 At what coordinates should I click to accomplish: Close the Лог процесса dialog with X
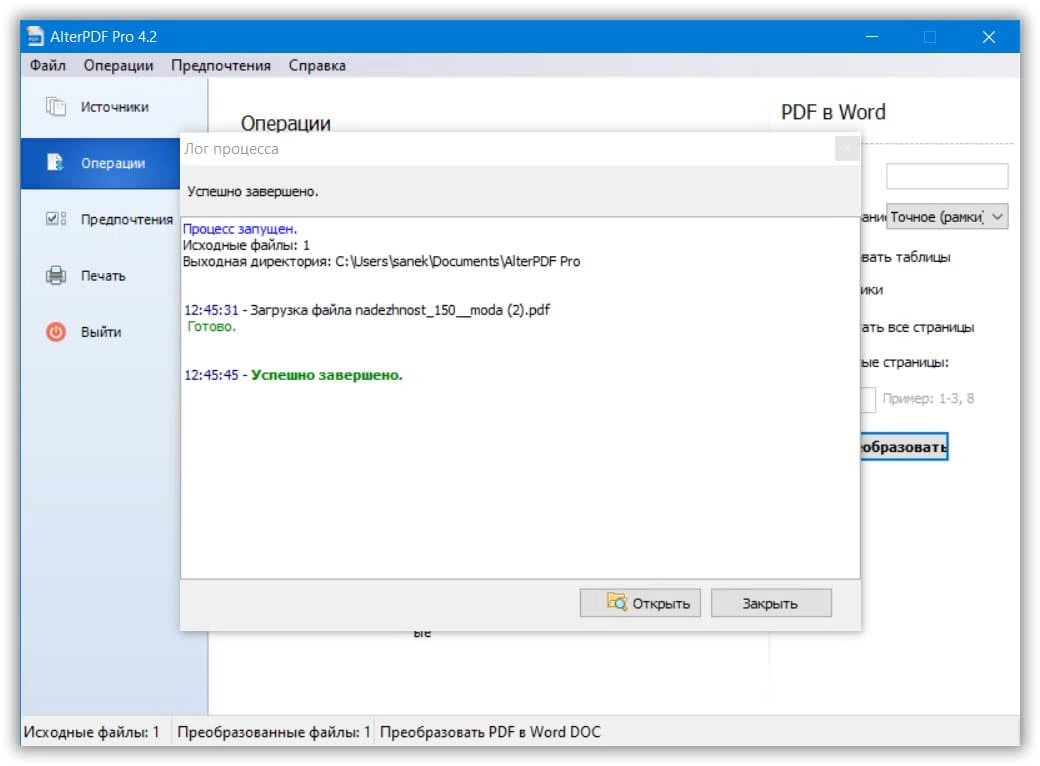click(847, 149)
